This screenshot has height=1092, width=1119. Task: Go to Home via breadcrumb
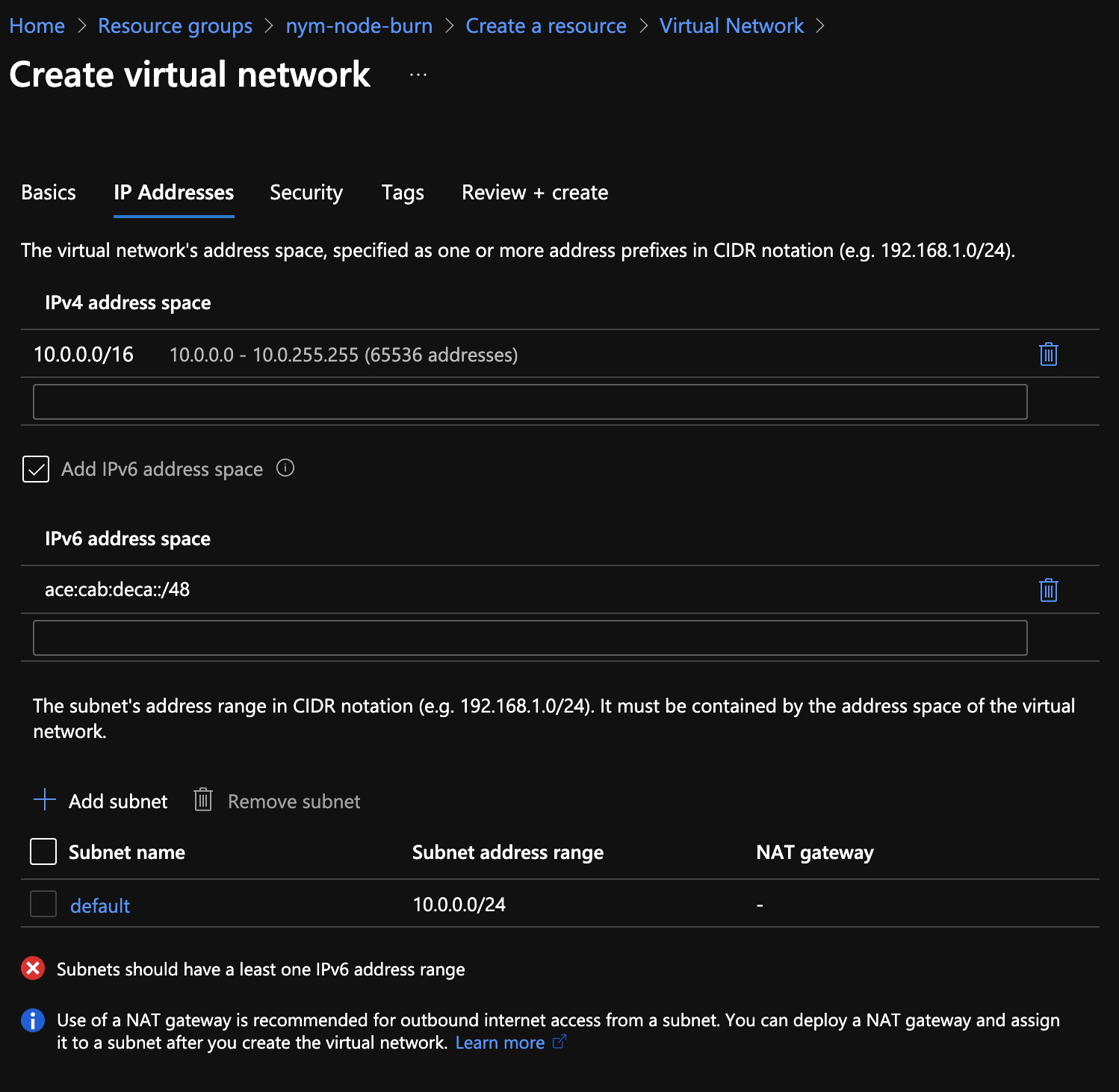pyautogui.click(x=36, y=25)
